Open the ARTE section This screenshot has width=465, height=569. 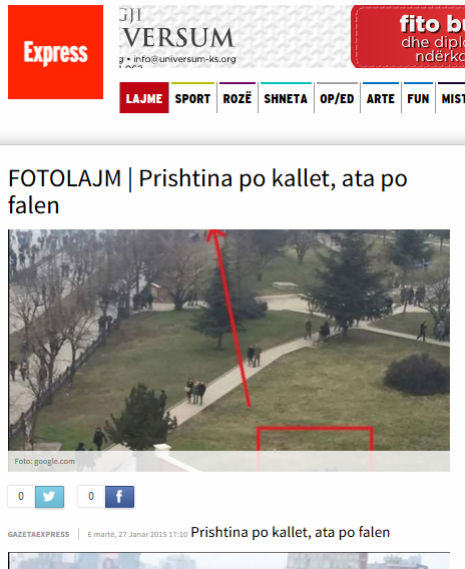point(380,98)
